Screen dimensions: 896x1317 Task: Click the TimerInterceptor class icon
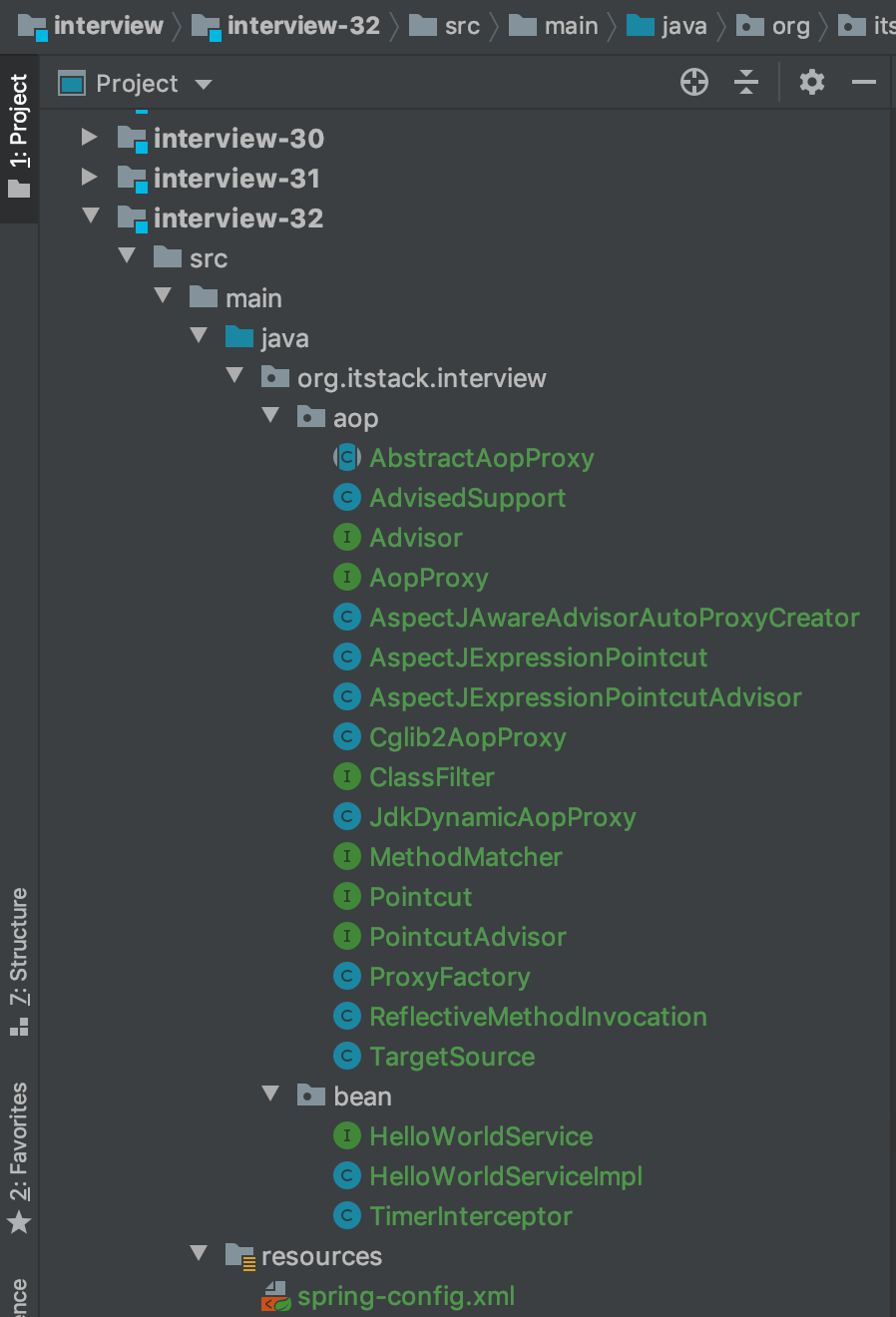(346, 1216)
